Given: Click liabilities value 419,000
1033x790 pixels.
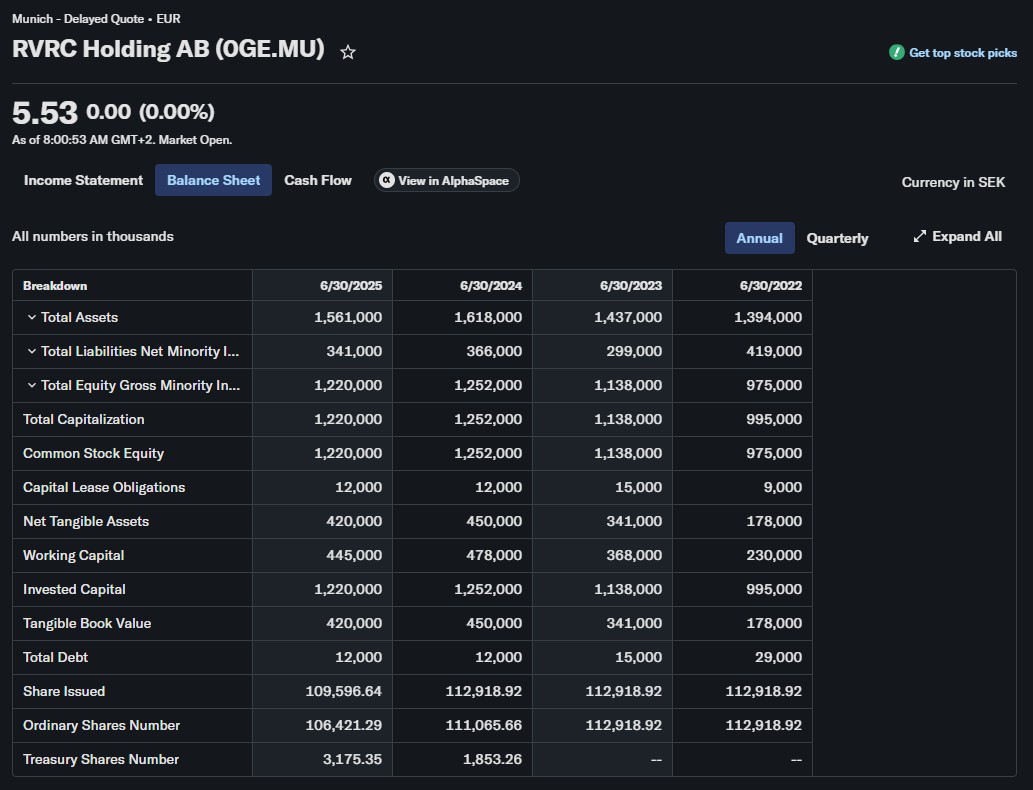Looking at the screenshot, I should coord(774,351).
